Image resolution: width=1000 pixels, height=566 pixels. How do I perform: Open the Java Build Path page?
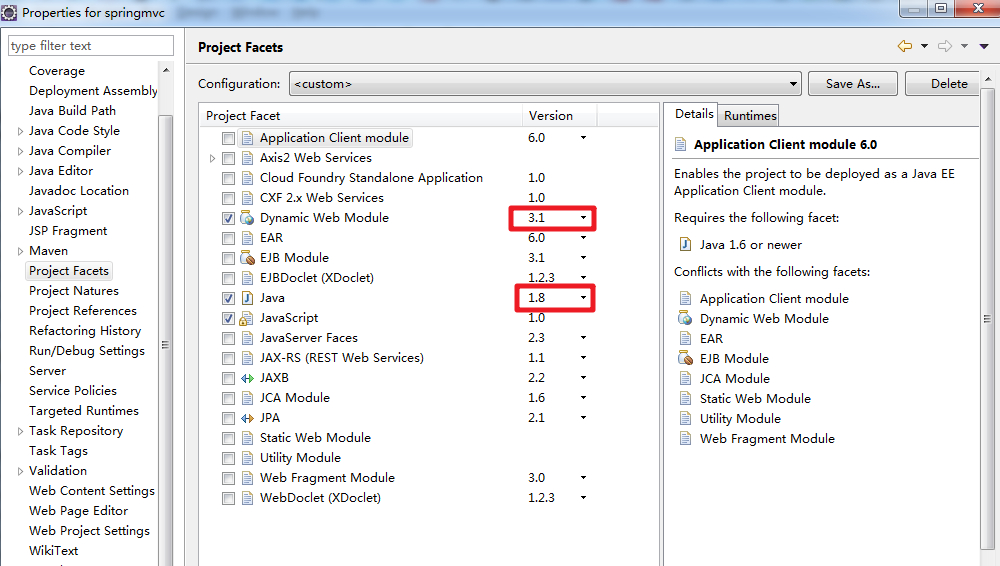click(x=72, y=111)
